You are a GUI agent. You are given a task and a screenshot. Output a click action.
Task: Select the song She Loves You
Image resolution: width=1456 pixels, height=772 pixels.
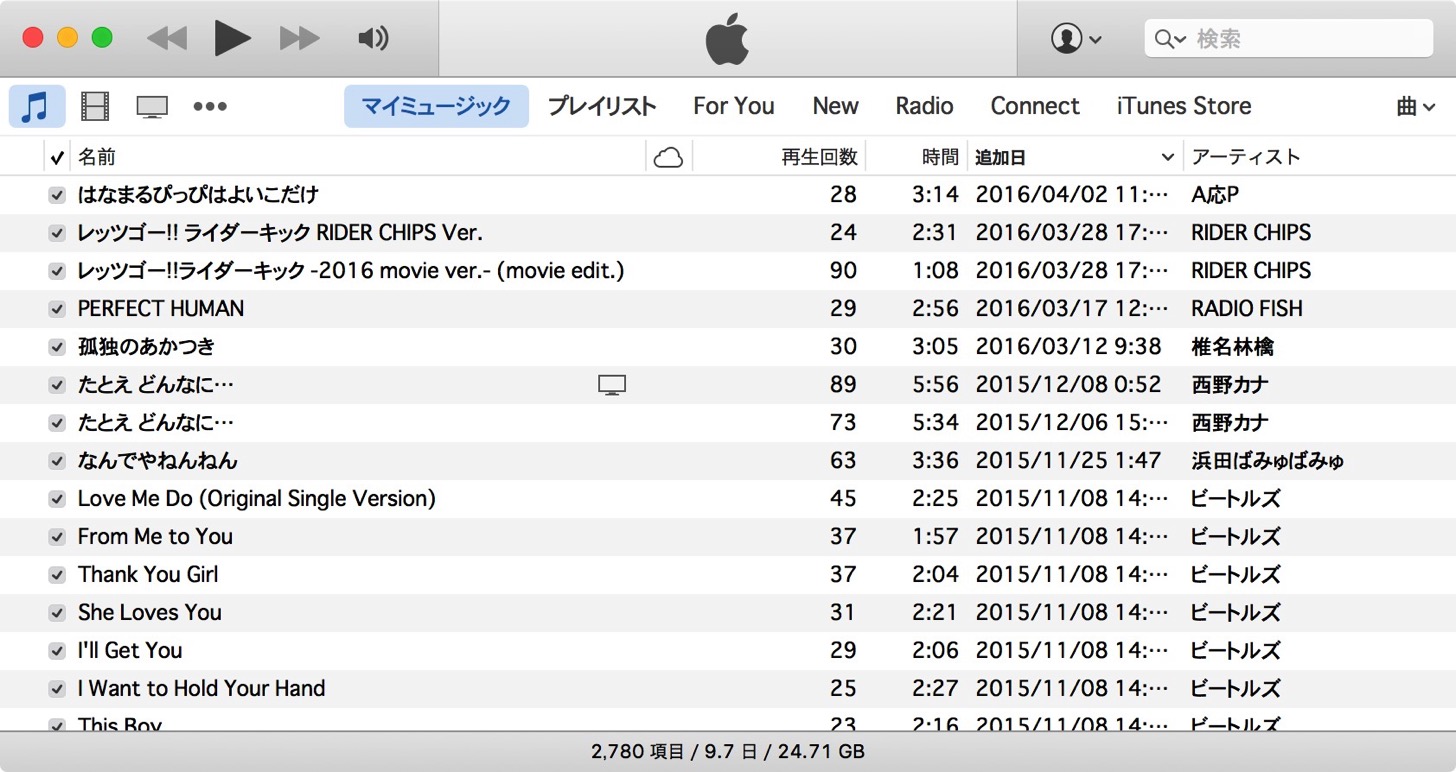click(x=150, y=612)
